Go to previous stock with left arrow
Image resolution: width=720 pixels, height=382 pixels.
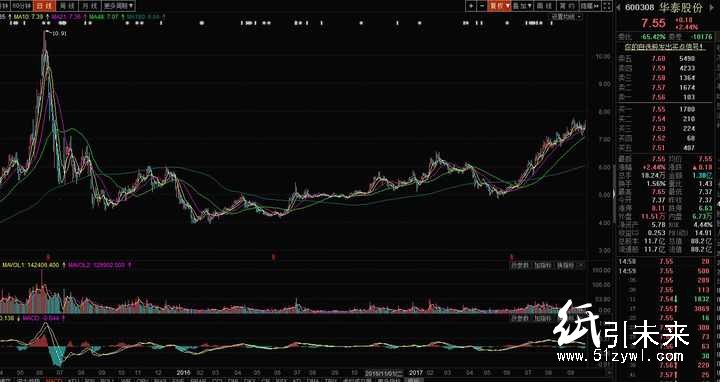click(x=618, y=7)
